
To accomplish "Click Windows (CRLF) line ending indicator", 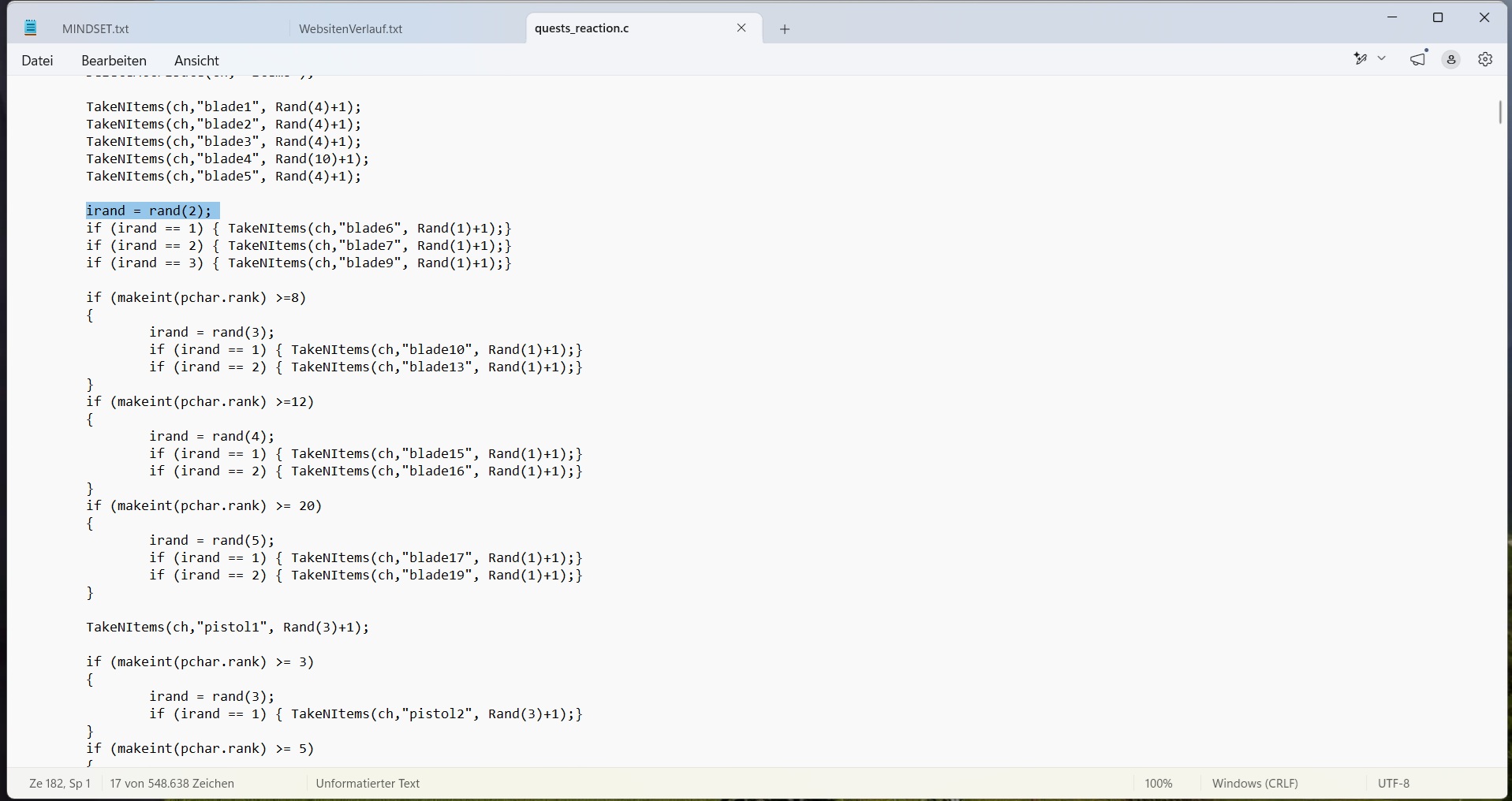I will [x=1255, y=784].
